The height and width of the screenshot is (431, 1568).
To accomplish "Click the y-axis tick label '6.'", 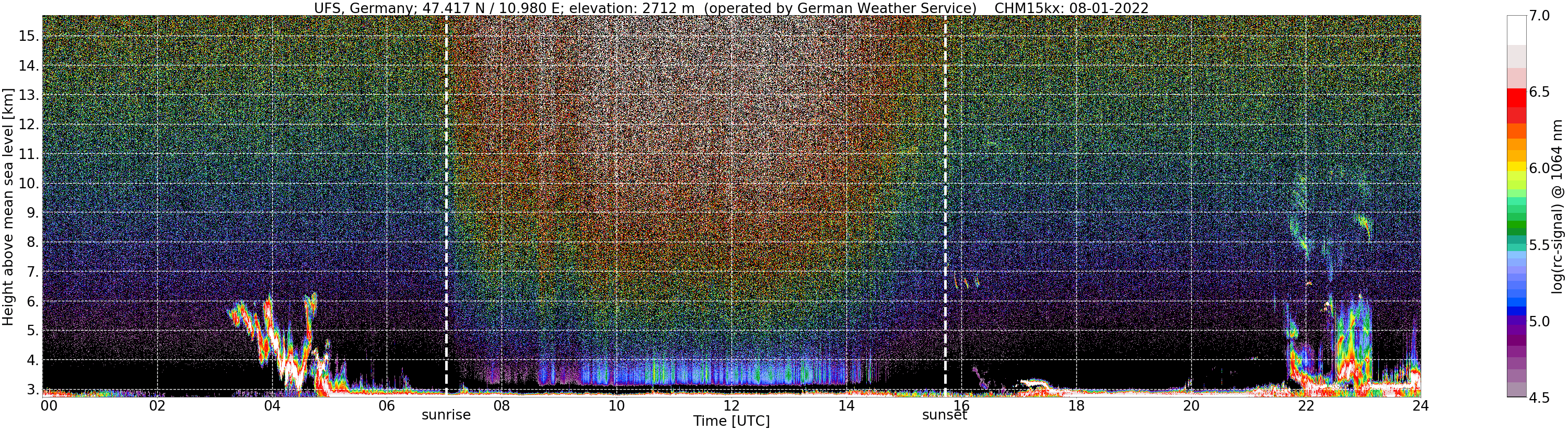I will pos(33,301).
